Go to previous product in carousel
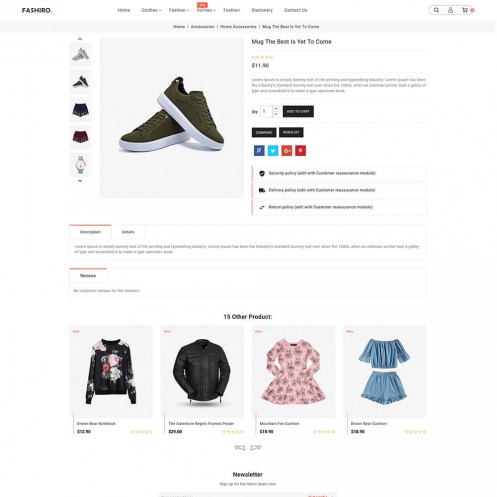The height and width of the screenshot is (497, 497). pos(240,447)
